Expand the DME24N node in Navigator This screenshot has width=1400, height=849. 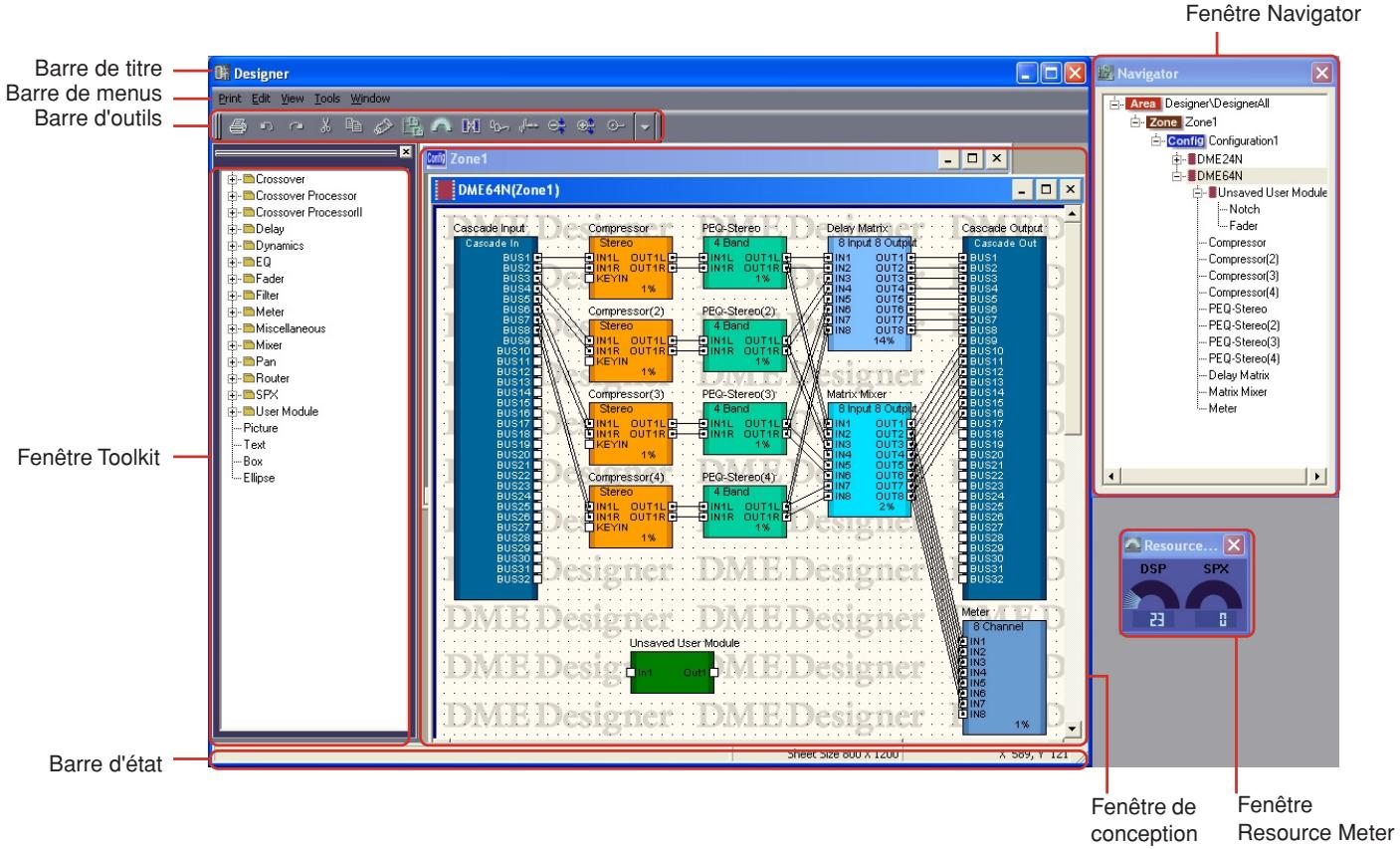tap(1178, 159)
